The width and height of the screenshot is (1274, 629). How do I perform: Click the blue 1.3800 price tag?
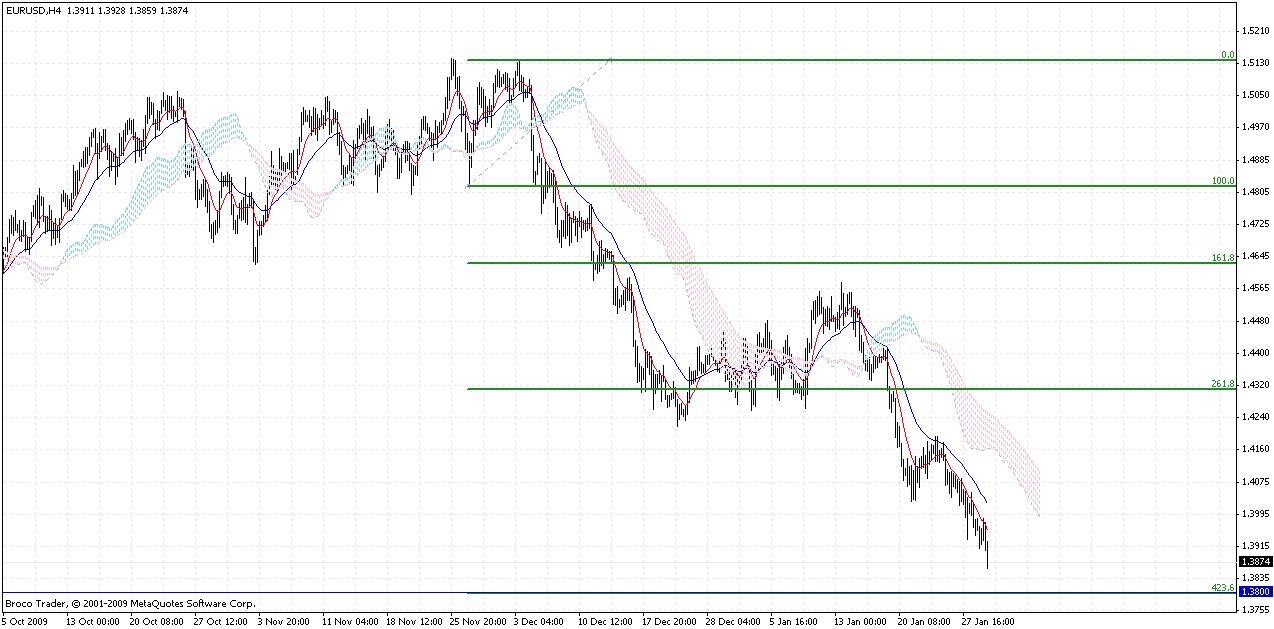click(x=1256, y=592)
